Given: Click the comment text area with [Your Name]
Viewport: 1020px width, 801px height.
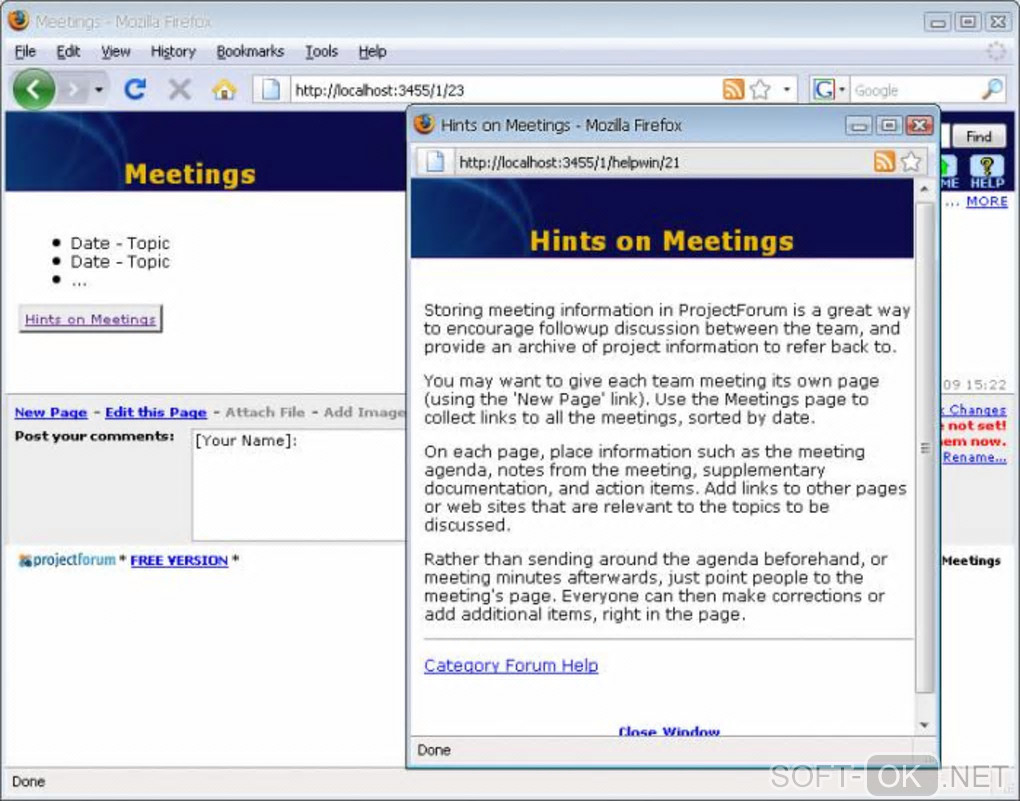Looking at the screenshot, I should 299,485.
